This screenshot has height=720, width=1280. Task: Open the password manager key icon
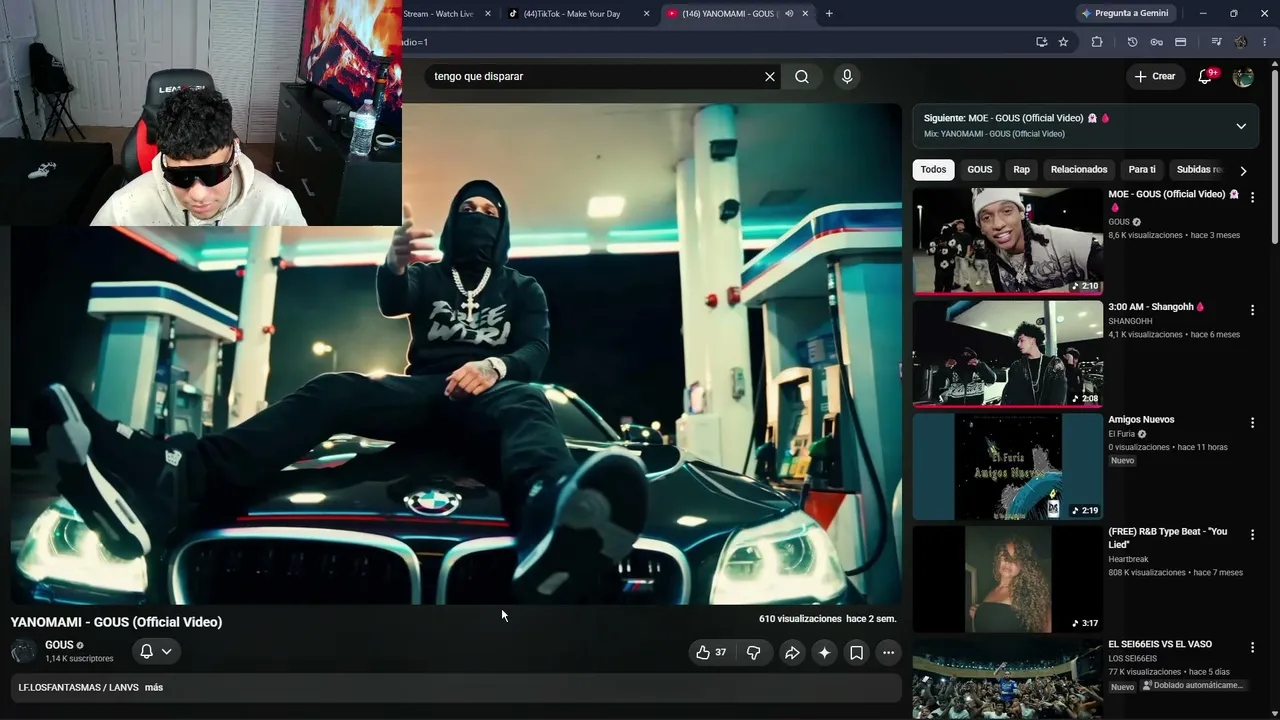click(x=1156, y=42)
